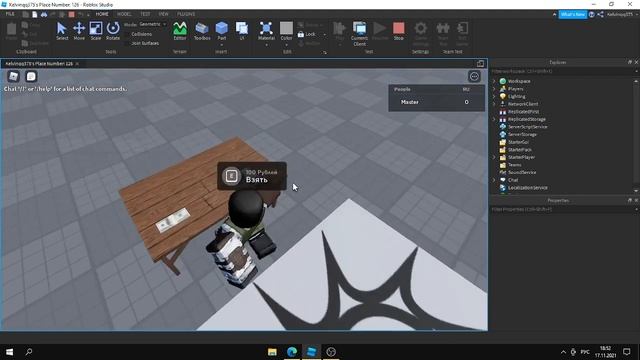Switch to the HOME ribbon tab

102,14
